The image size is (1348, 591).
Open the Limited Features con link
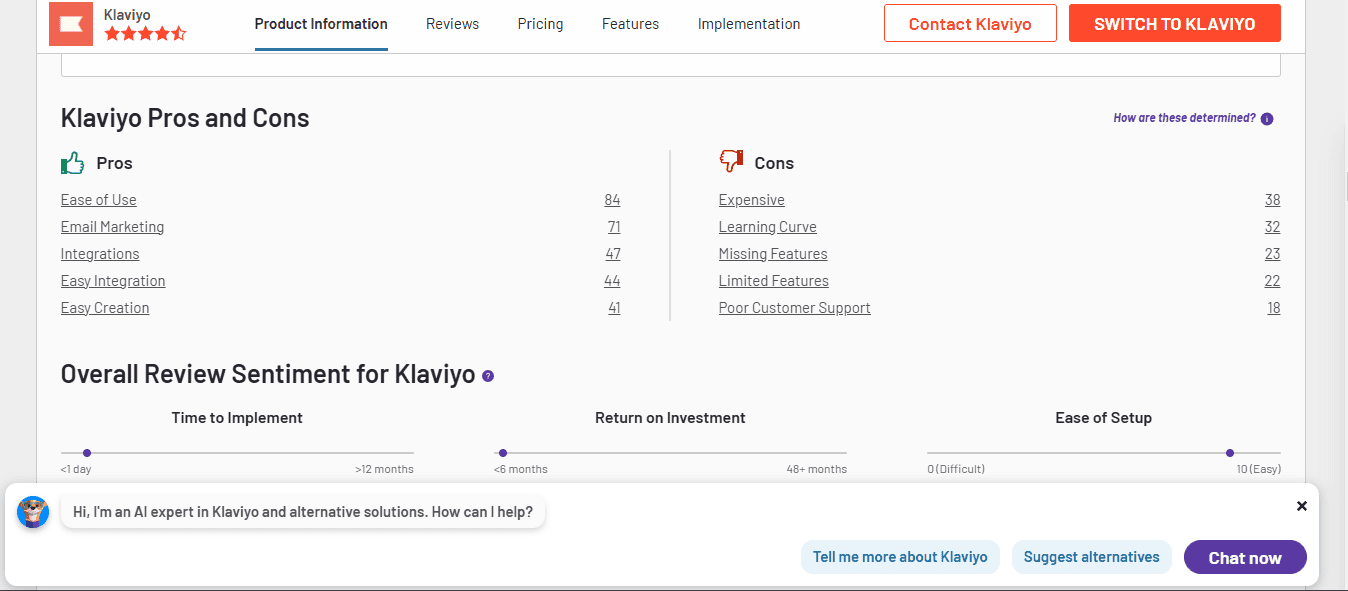coord(774,281)
